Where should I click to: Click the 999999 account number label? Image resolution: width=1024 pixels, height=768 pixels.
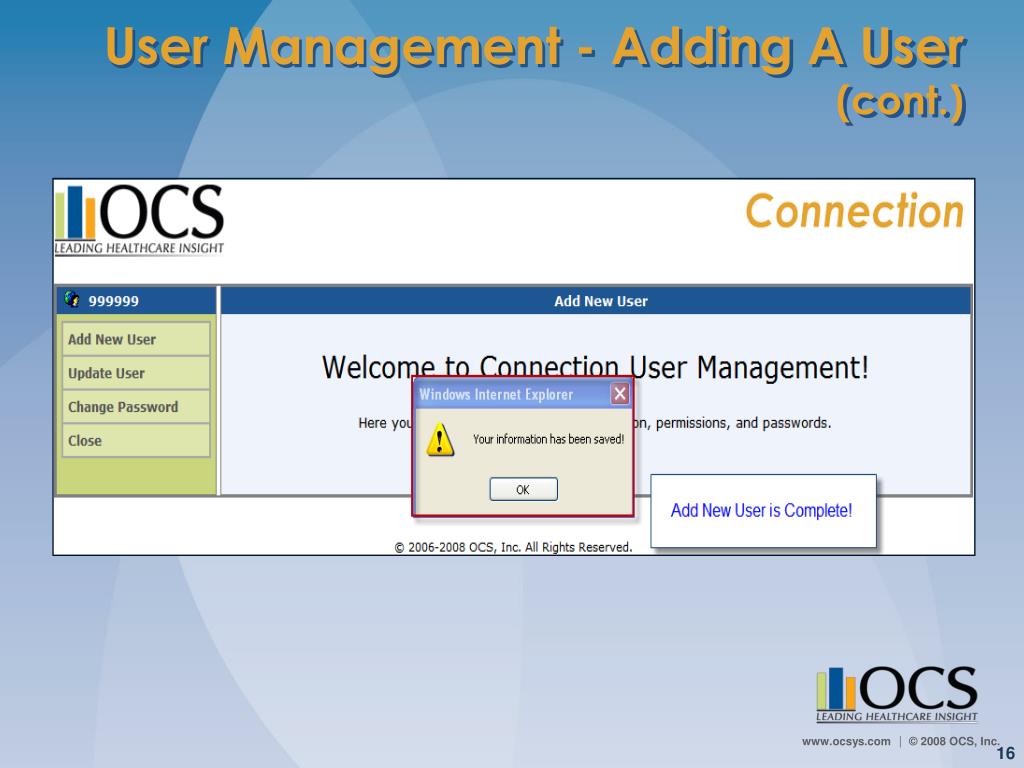tap(114, 301)
